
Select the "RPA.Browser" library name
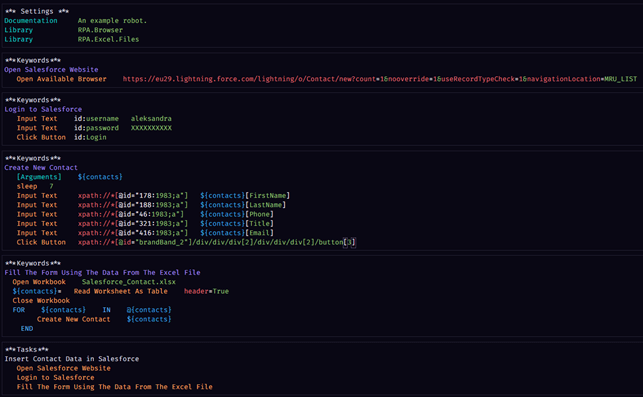100,30
